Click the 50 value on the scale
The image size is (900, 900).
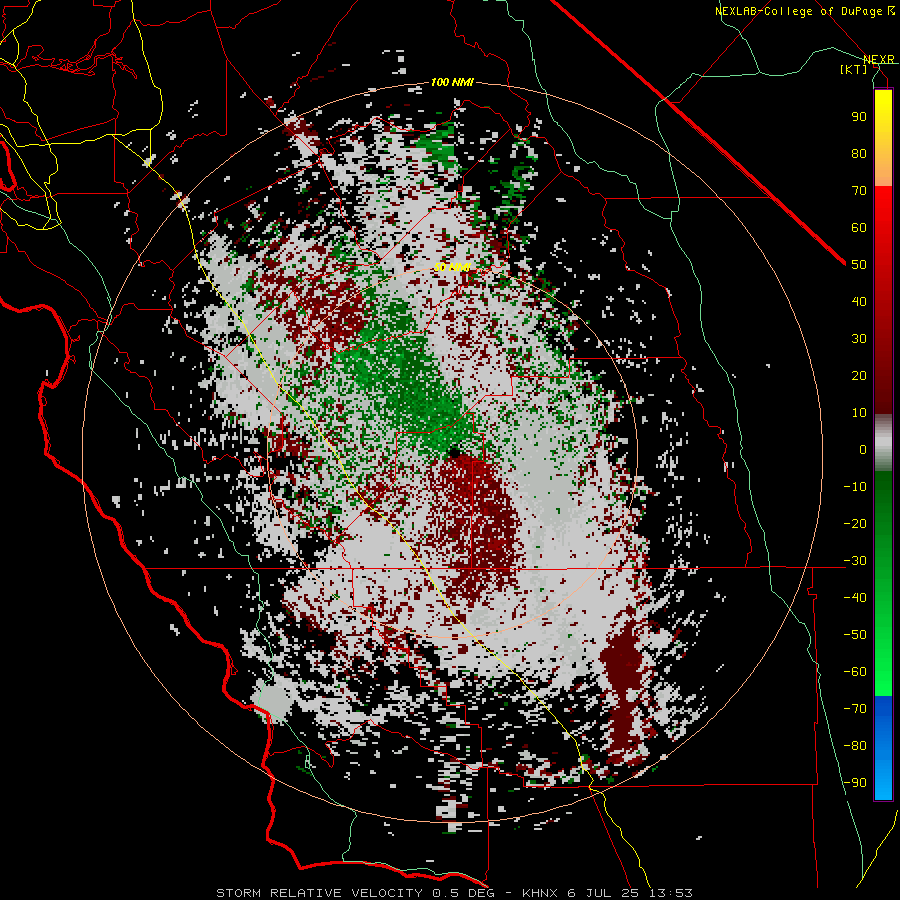point(859,265)
